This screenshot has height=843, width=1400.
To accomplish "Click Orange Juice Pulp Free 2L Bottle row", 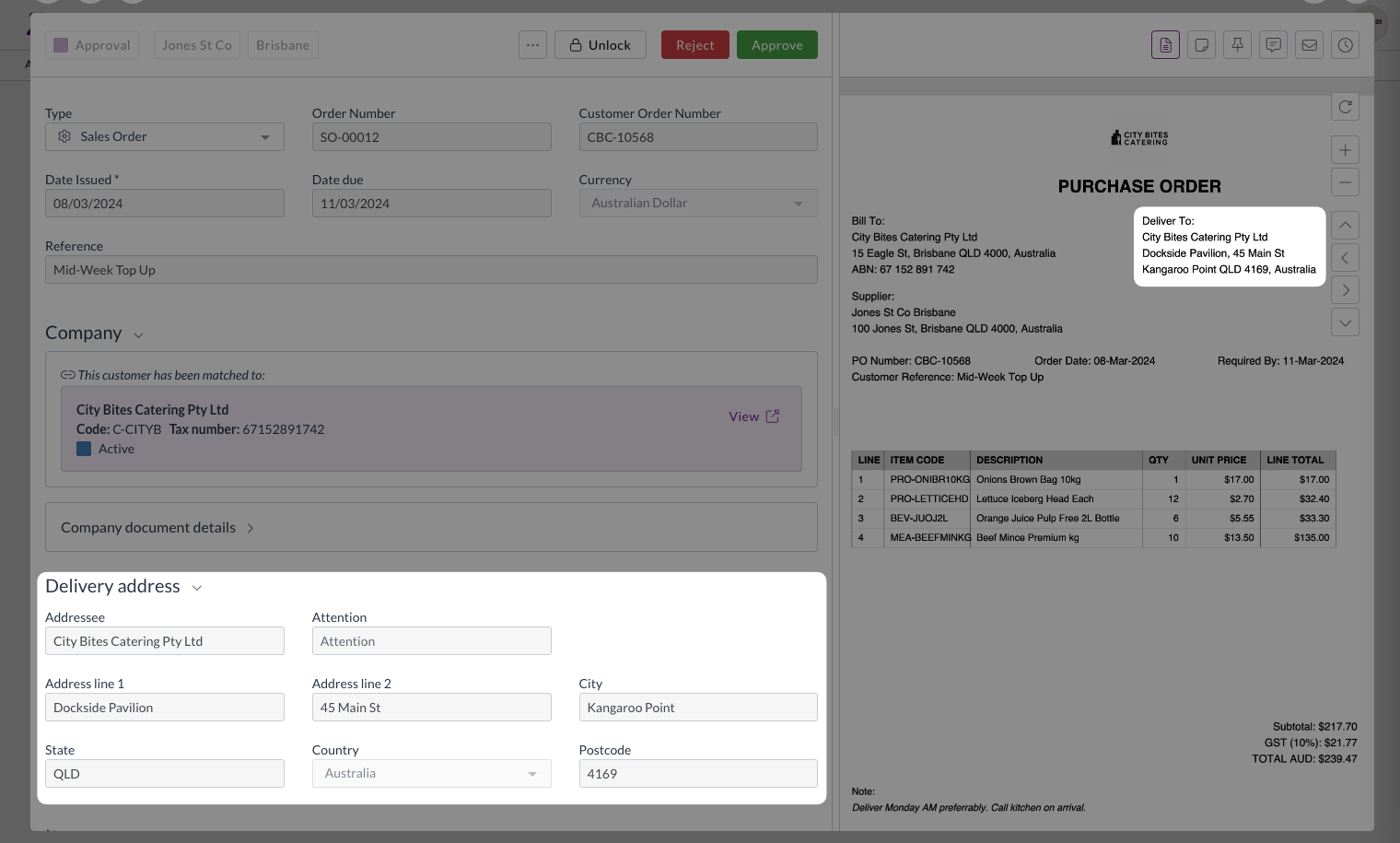I will 1093,518.
